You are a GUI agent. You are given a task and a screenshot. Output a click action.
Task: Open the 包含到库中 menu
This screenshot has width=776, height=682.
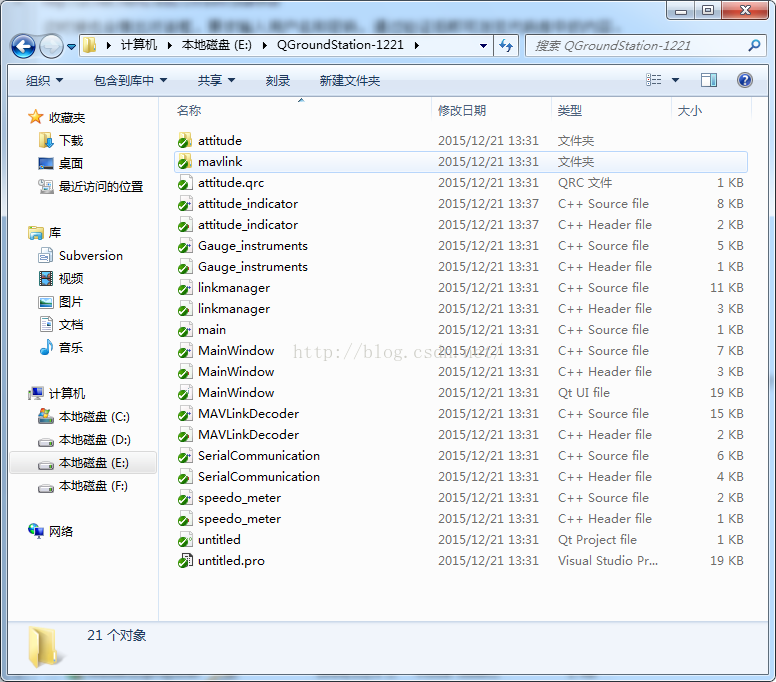[x=131, y=80]
